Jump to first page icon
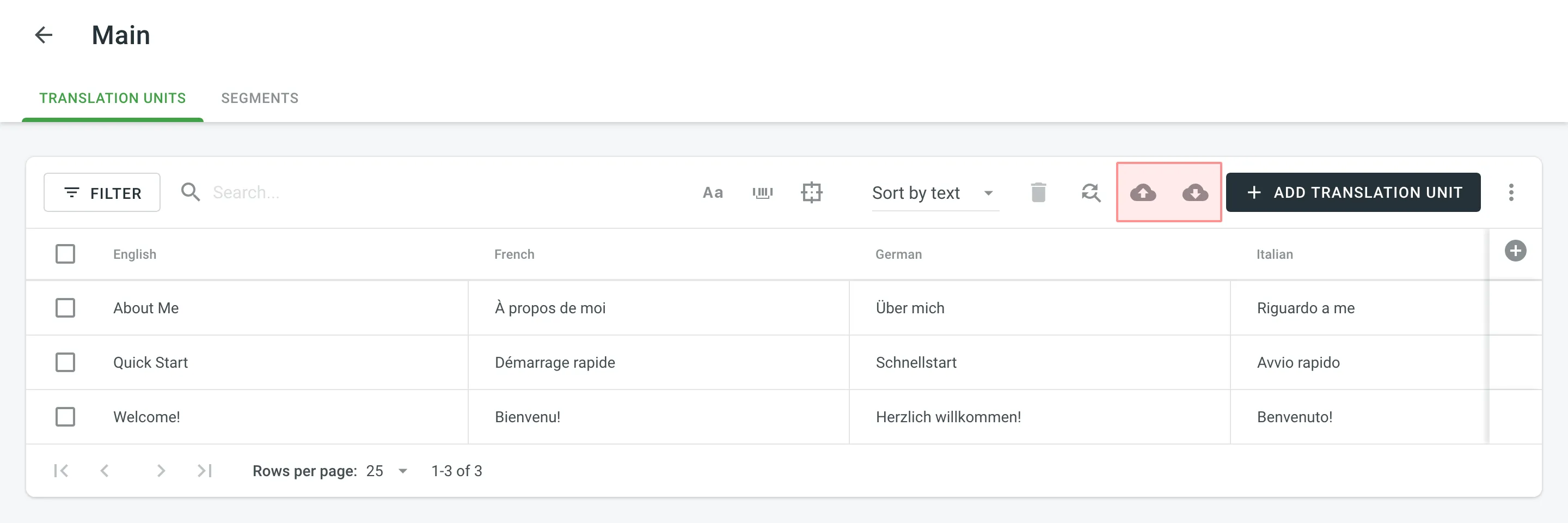Image resolution: width=1568 pixels, height=523 pixels. (x=61, y=471)
